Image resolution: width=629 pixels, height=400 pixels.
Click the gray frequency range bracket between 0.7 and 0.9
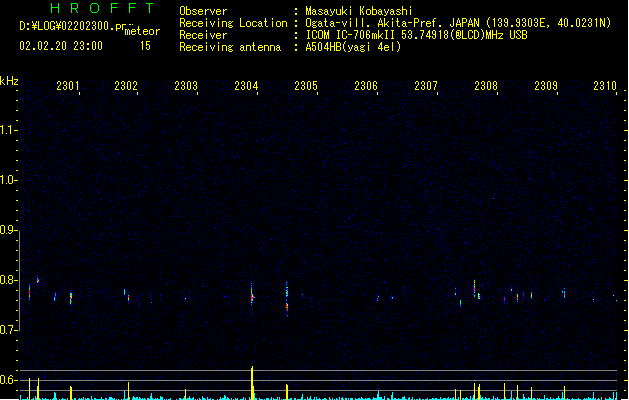(19, 280)
